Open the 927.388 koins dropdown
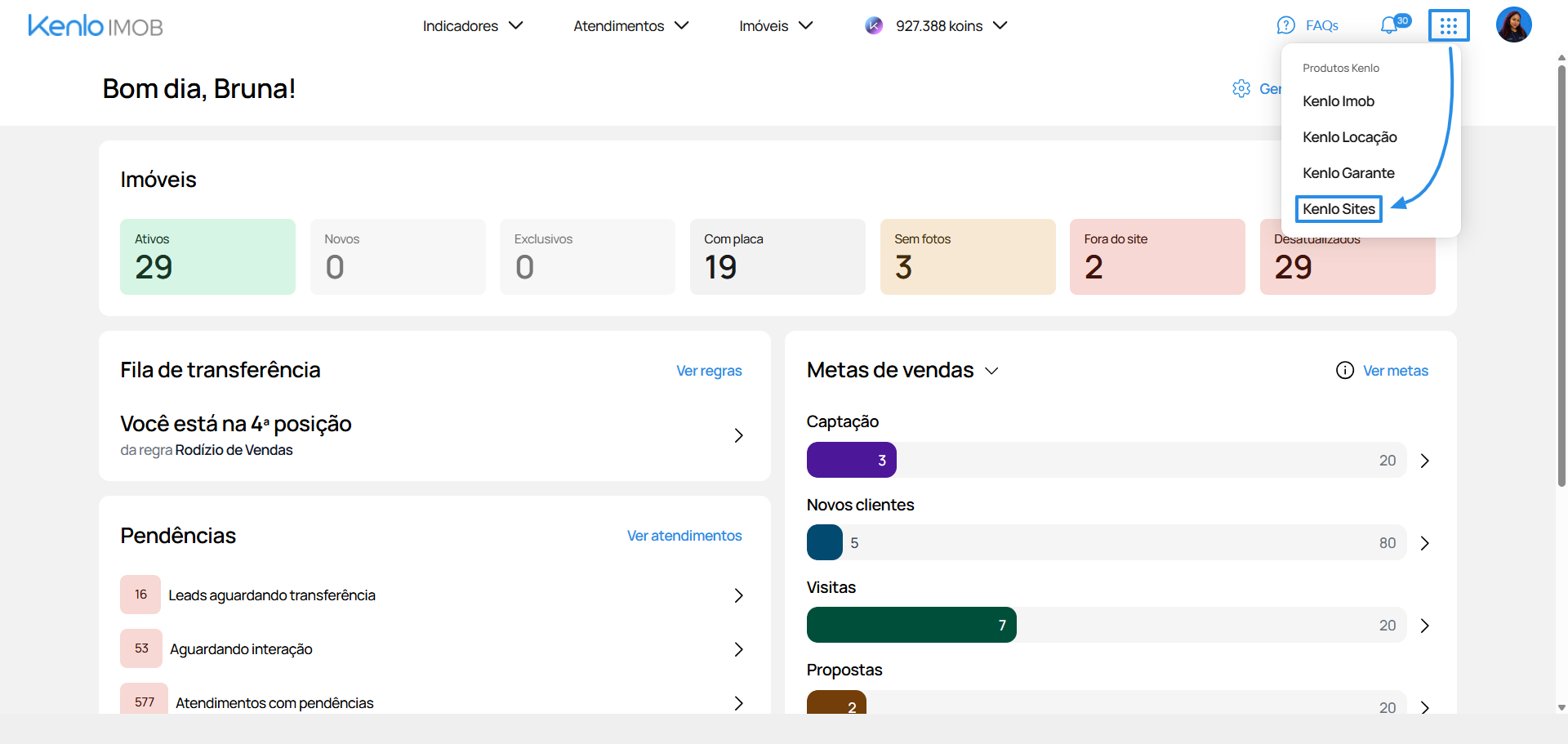Screen dimensions: 1568x744 click(951, 26)
